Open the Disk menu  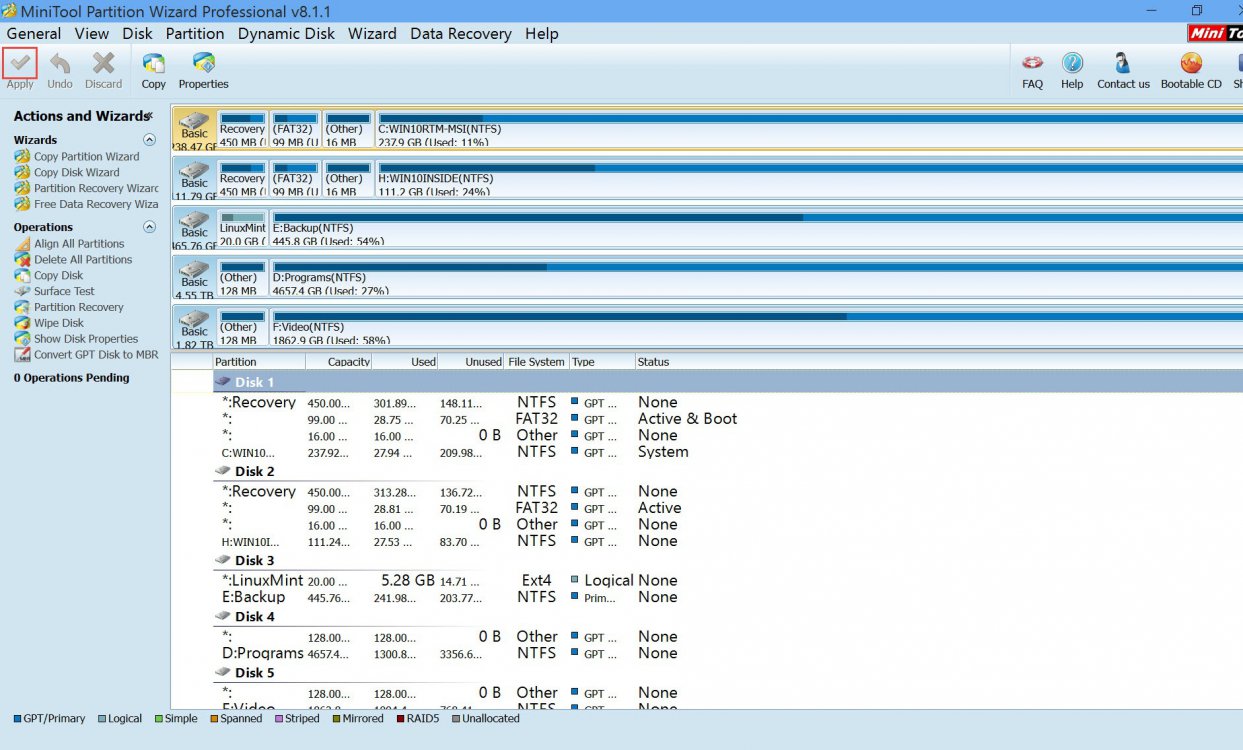tap(138, 33)
